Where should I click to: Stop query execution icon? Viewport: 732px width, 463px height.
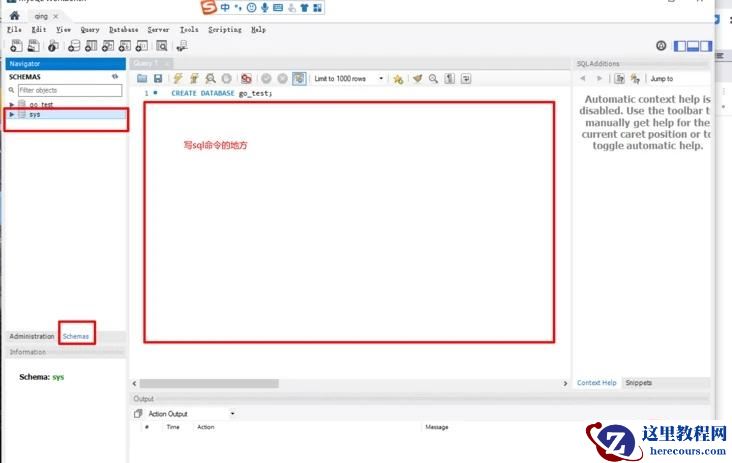click(x=226, y=79)
